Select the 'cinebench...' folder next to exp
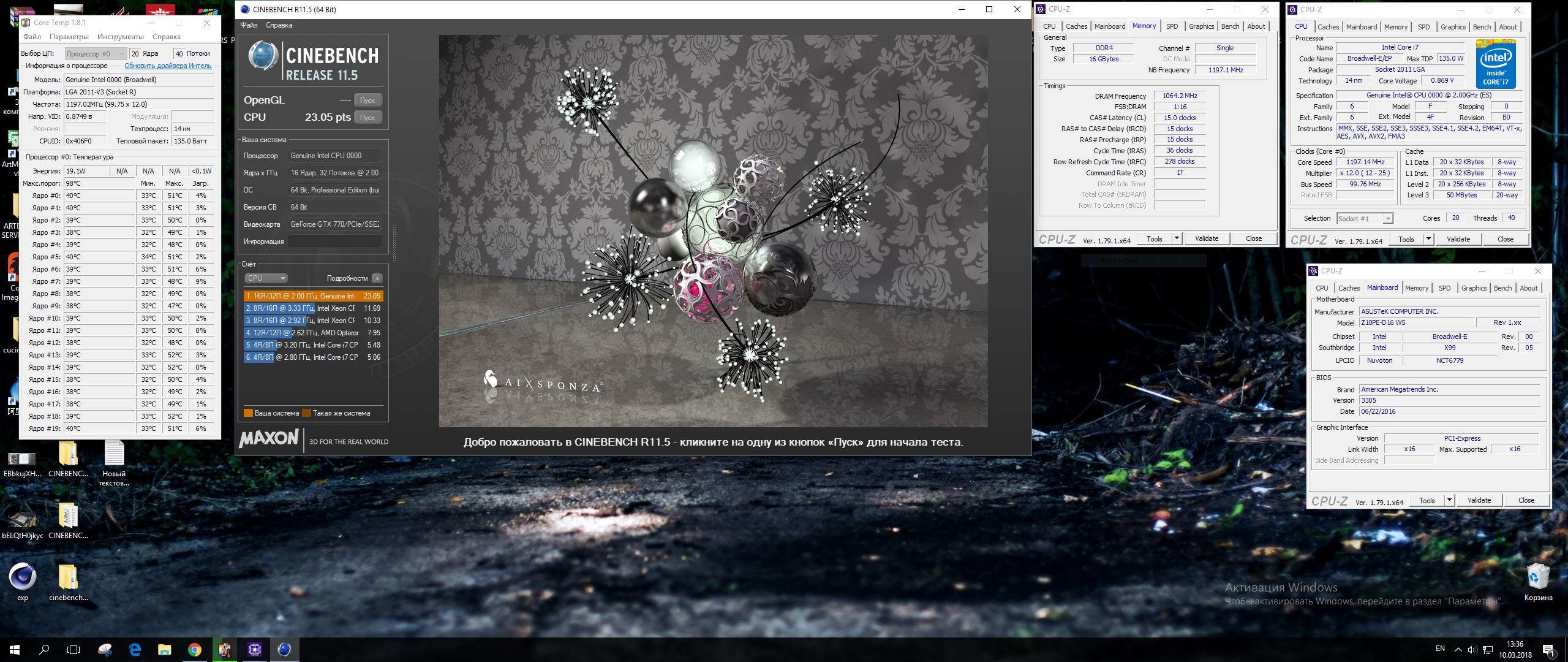Viewport: 1568px width, 662px height. 68,582
